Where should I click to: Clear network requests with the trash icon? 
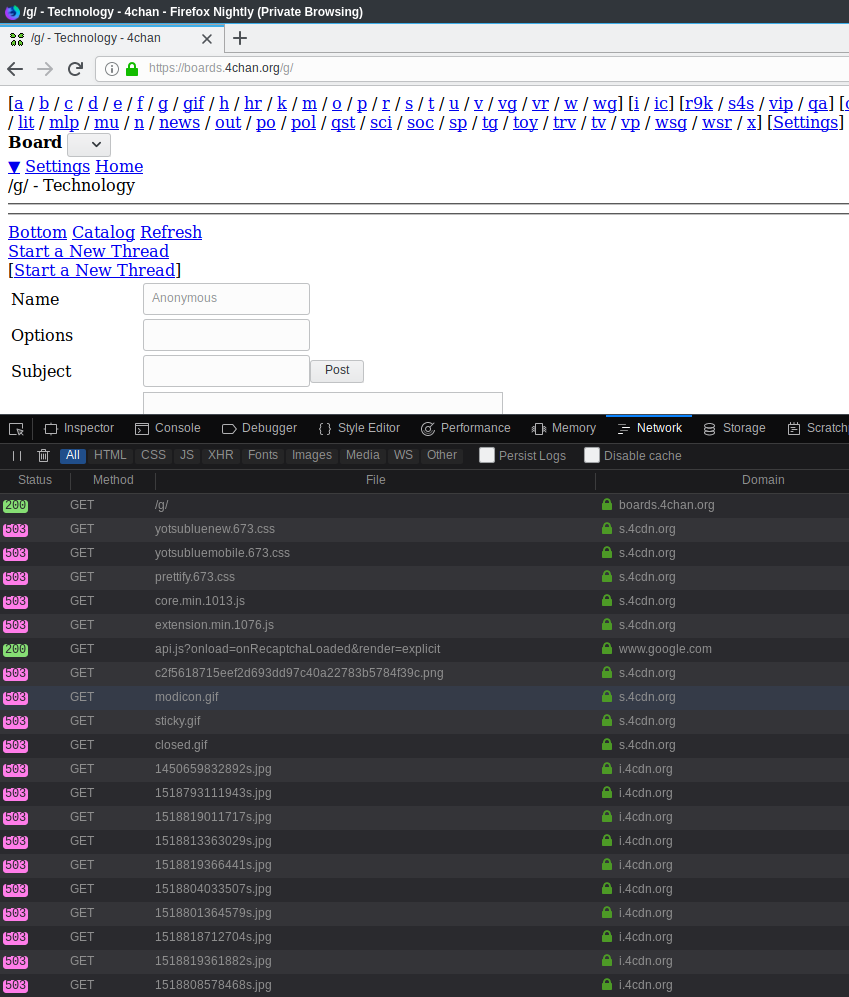43,455
